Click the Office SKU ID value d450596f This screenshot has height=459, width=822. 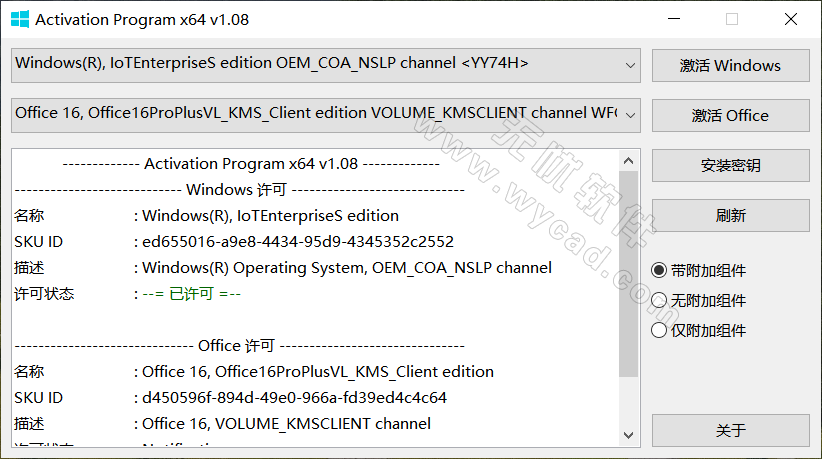294,397
